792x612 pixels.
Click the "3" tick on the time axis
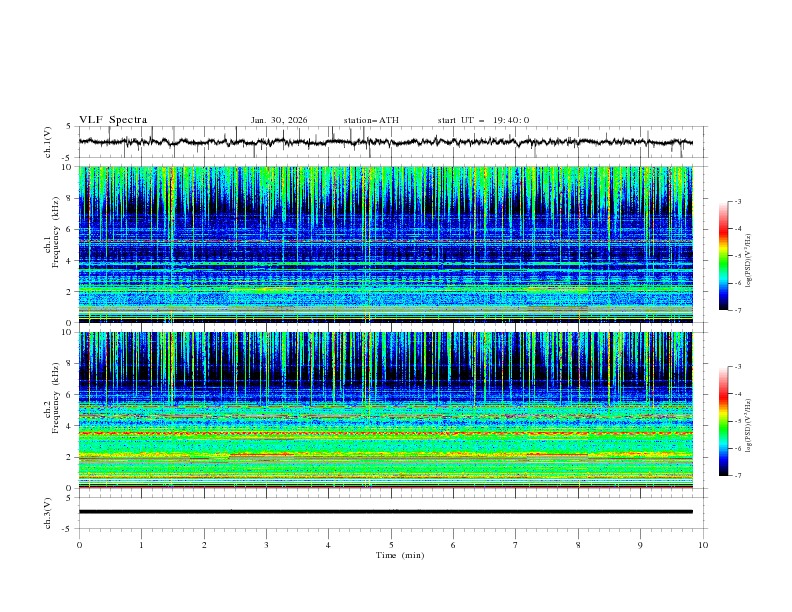[x=266, y=545]
